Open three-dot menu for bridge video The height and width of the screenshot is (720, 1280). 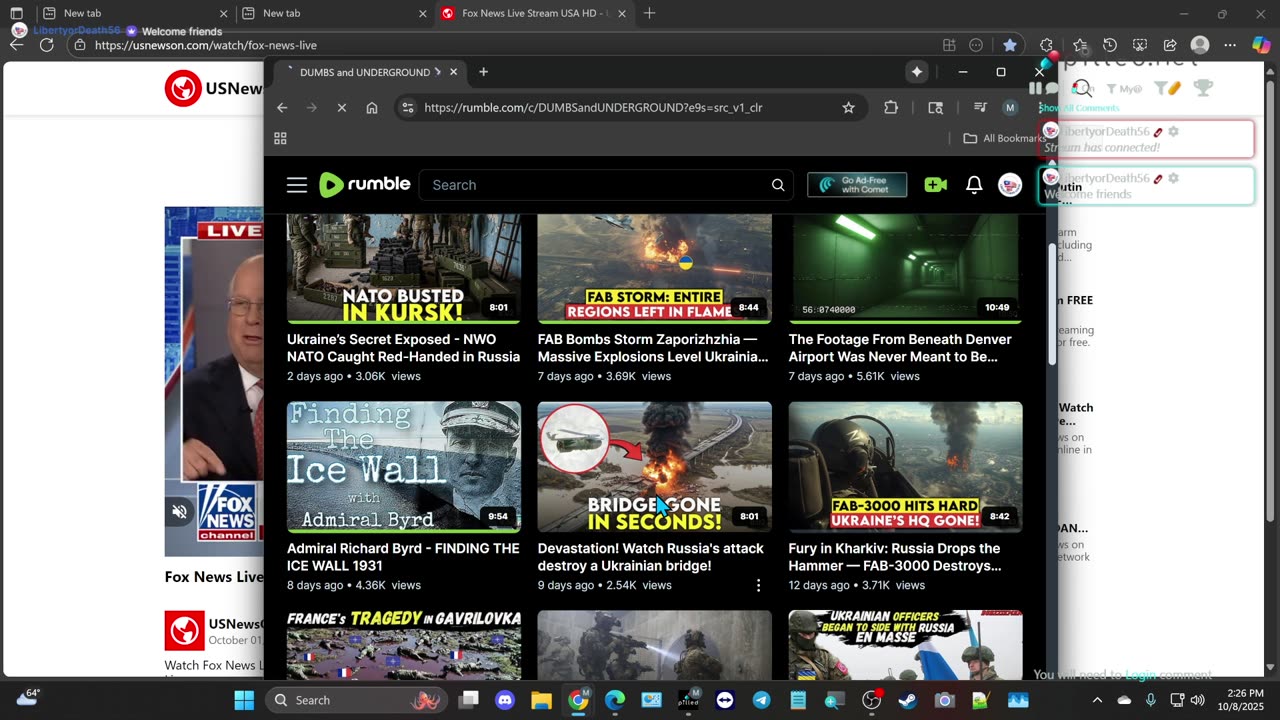tap(757, 585)
